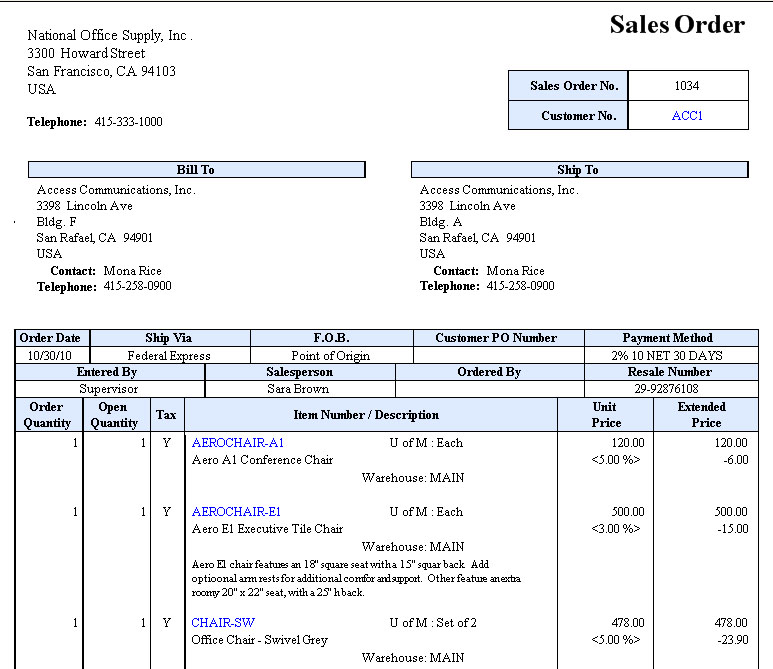The image size is (773, 669).
Task: Select salesperson Sara Brown
Action: (x=299, y=389)
